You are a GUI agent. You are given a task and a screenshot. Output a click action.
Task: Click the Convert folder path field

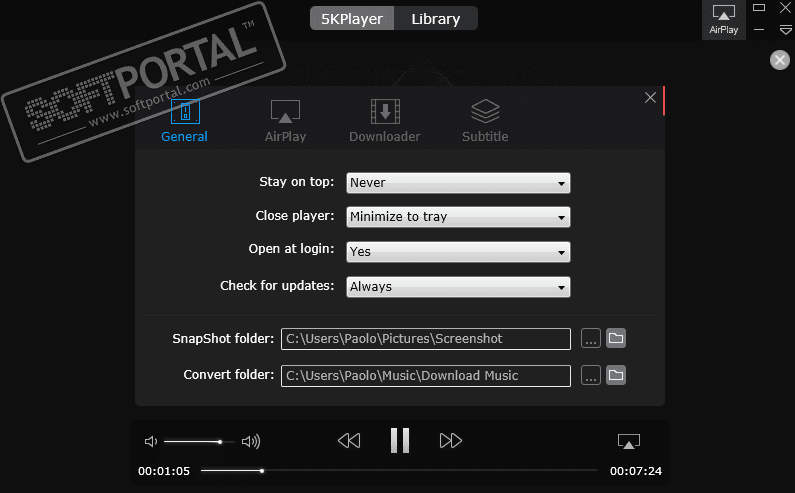(x=426, y=376)
